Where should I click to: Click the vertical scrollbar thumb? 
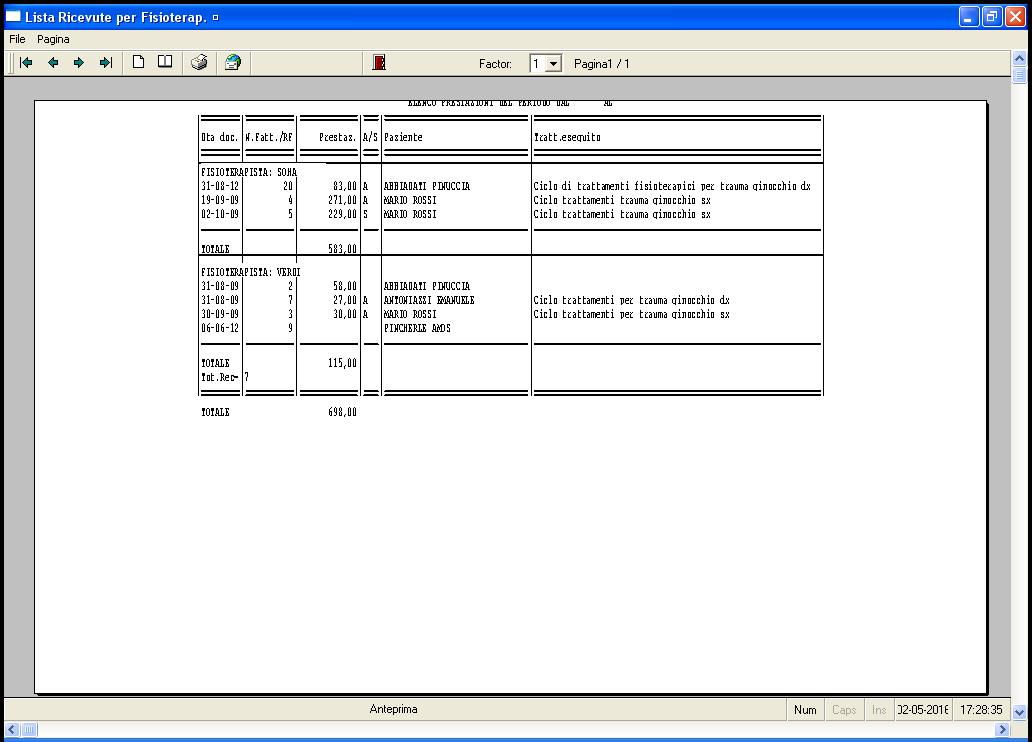click(x=1019, y=75)
